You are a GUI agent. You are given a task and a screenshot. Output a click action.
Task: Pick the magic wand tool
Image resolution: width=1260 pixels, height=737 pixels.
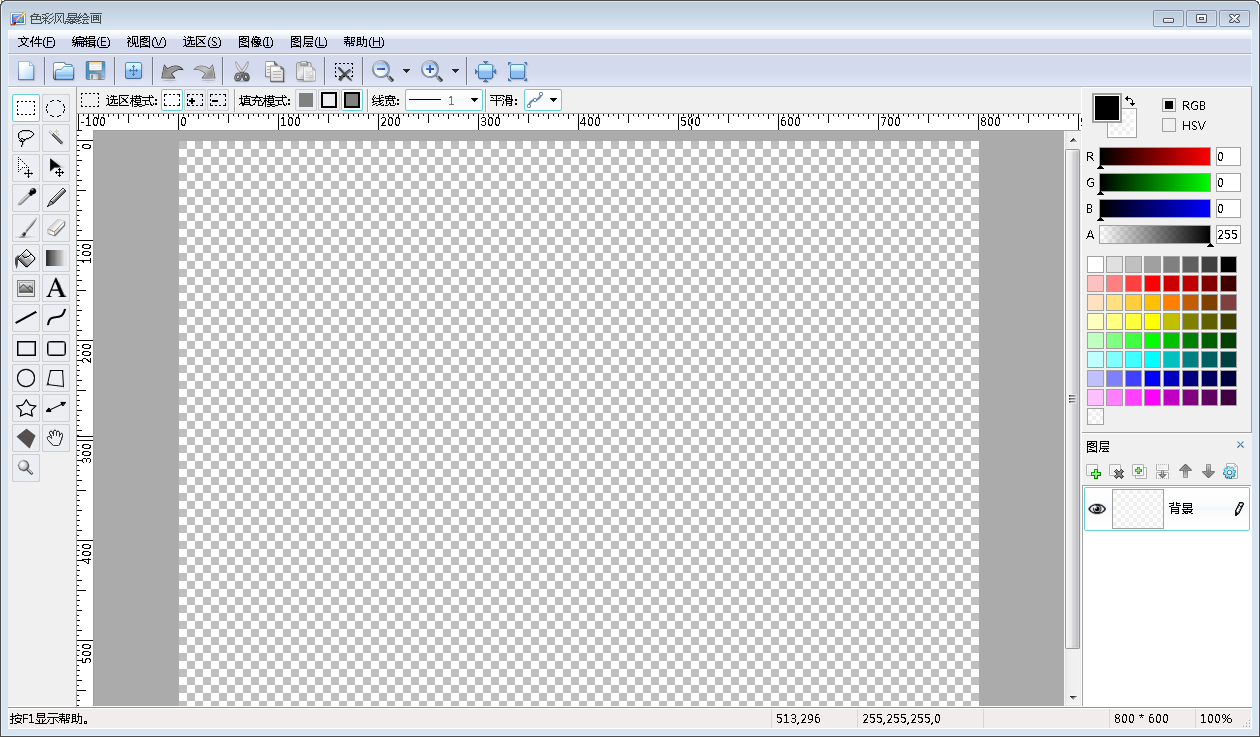(56, 138)
